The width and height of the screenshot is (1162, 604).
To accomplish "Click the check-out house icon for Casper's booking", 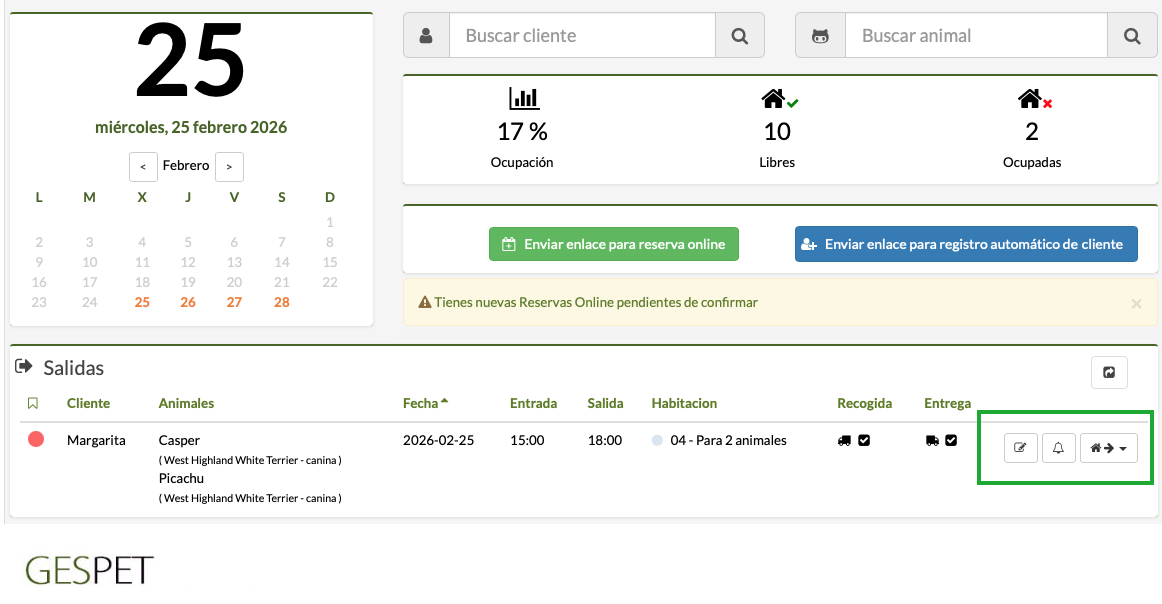I will [1101, 448].
